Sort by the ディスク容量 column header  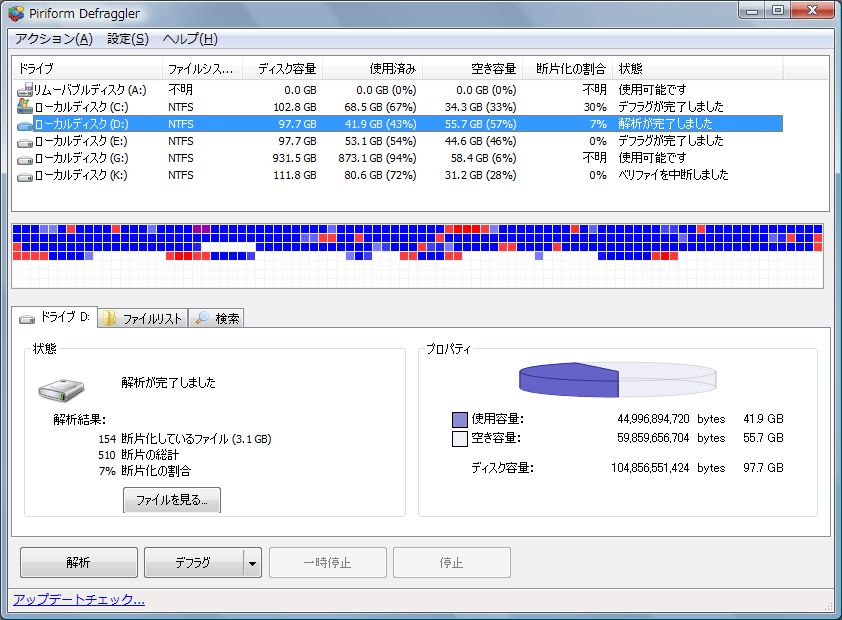(x=282, y=69)
